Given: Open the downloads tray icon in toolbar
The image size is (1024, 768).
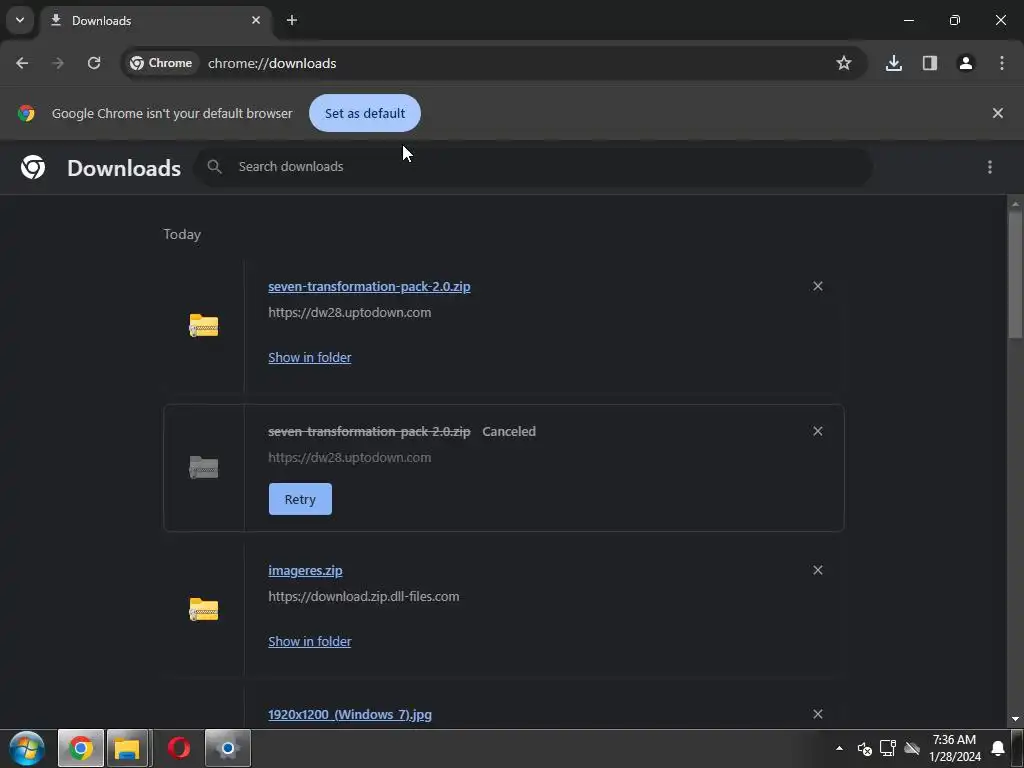Looking at the screenshot, I should 893,63.
